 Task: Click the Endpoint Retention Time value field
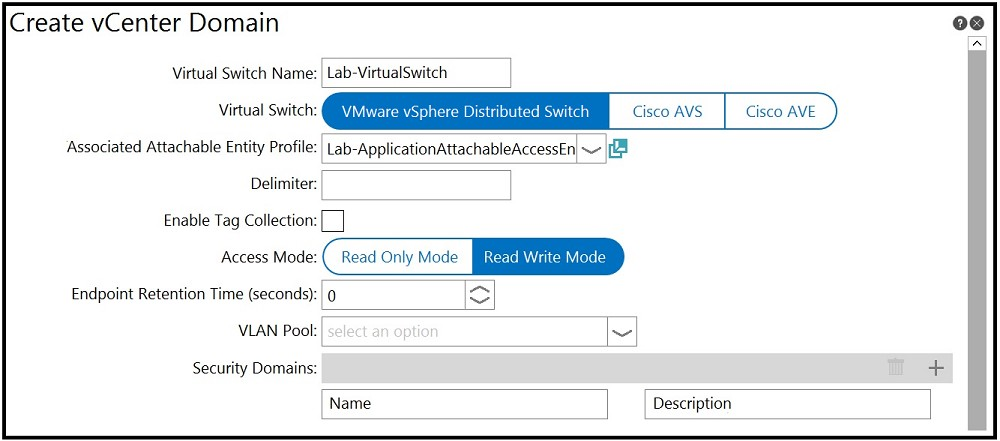click(393, 295)
